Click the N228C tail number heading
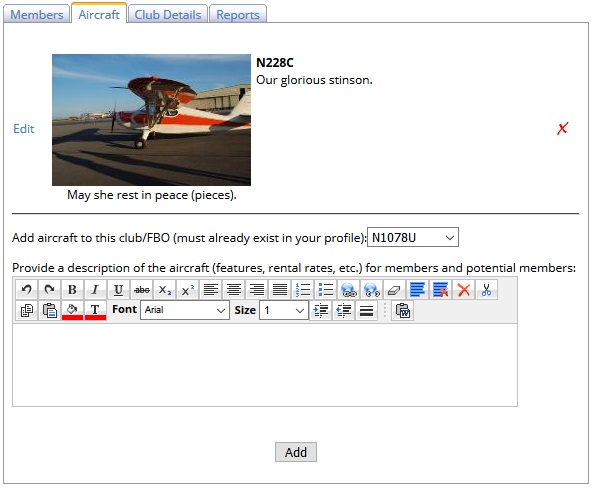 pos(275,62)
